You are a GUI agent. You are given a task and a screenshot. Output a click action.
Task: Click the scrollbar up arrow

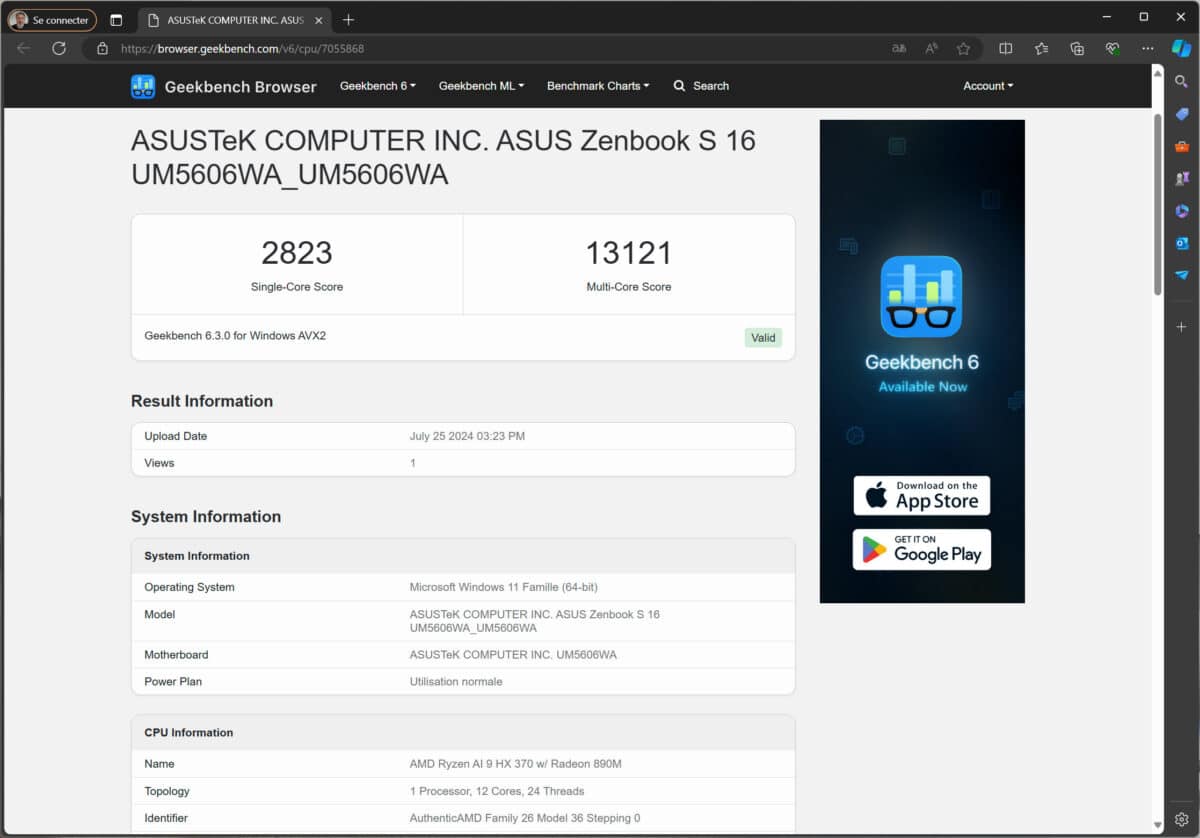pos(1158,72)
